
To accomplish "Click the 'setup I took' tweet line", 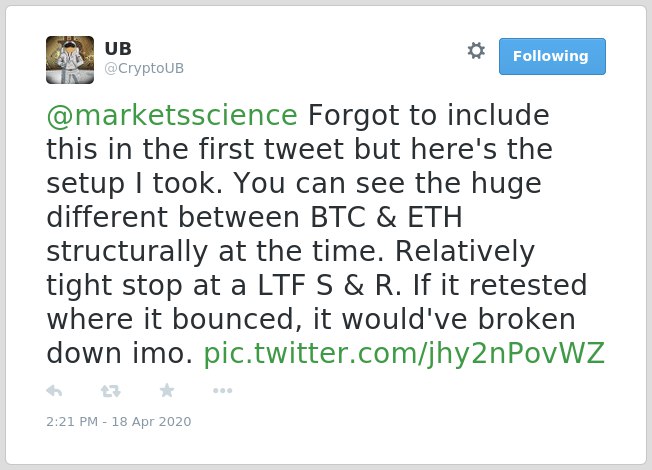I will (x=294, y=183).
